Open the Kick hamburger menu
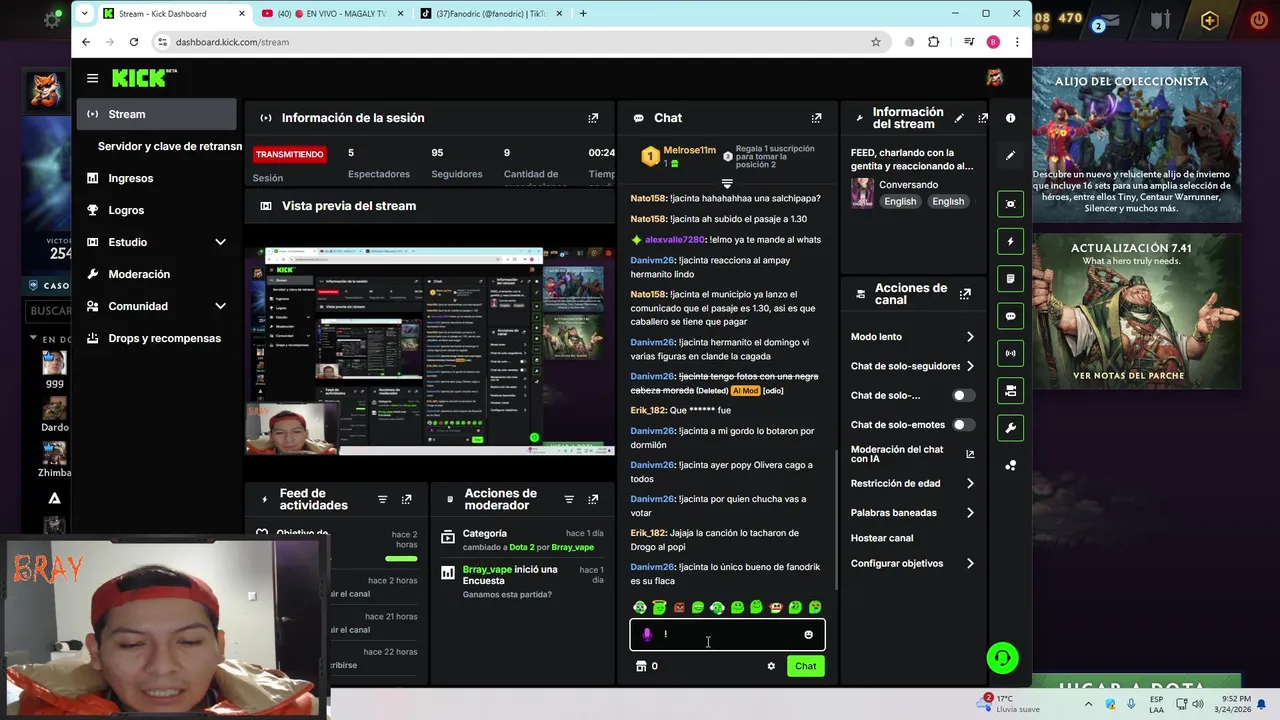 [x=92, y=78]
